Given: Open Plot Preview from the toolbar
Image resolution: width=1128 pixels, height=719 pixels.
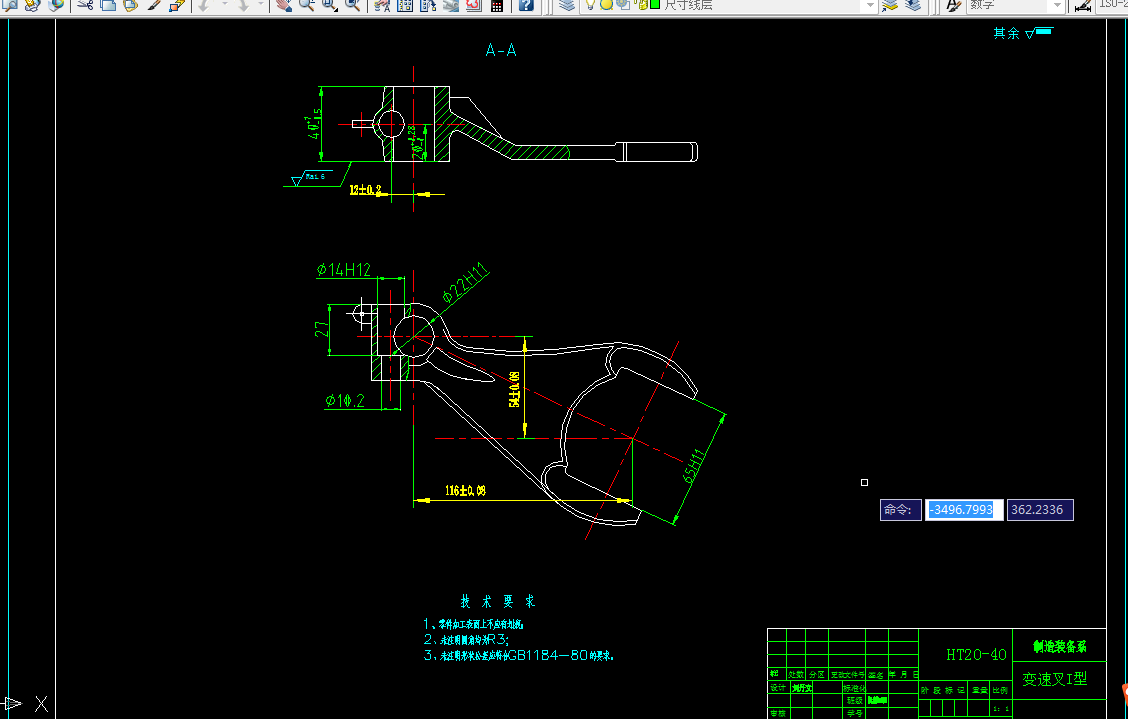Looking at the screenshot, I should 10,4.
